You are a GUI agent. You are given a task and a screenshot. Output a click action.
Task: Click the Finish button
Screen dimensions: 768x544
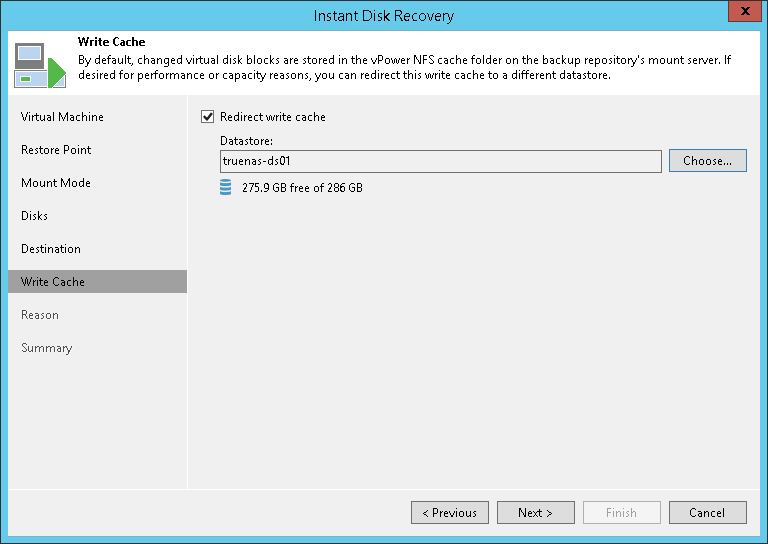[x=621, y=513]
